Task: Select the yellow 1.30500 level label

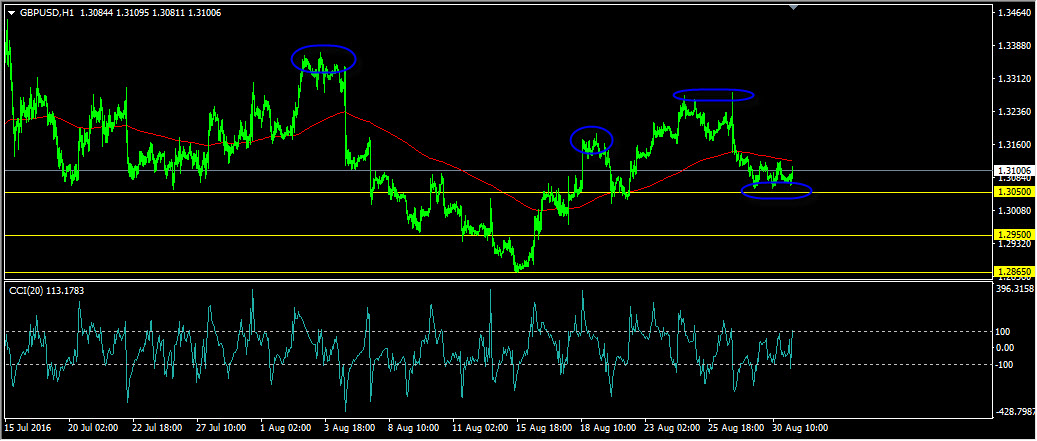Action: [1013, 192]
